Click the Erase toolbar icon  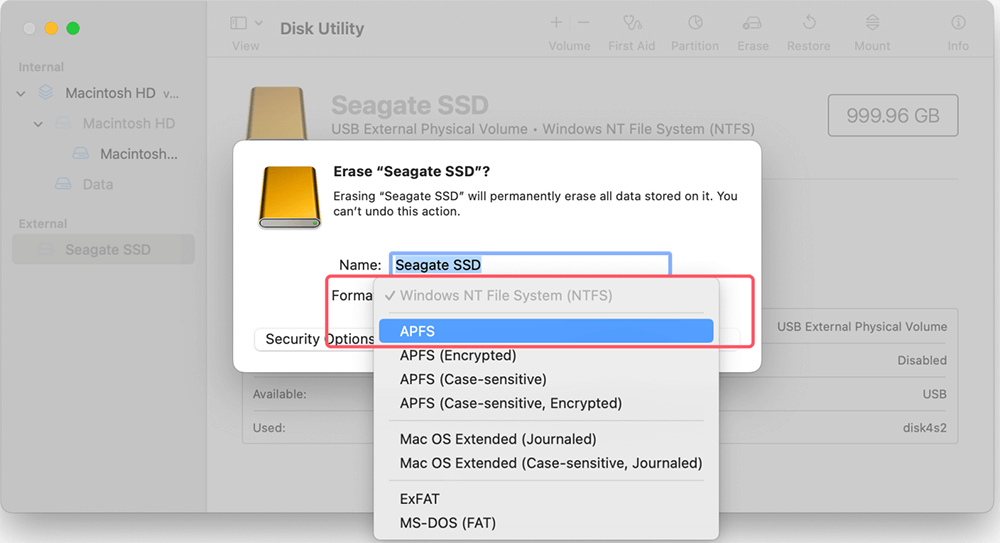(753, 23)
